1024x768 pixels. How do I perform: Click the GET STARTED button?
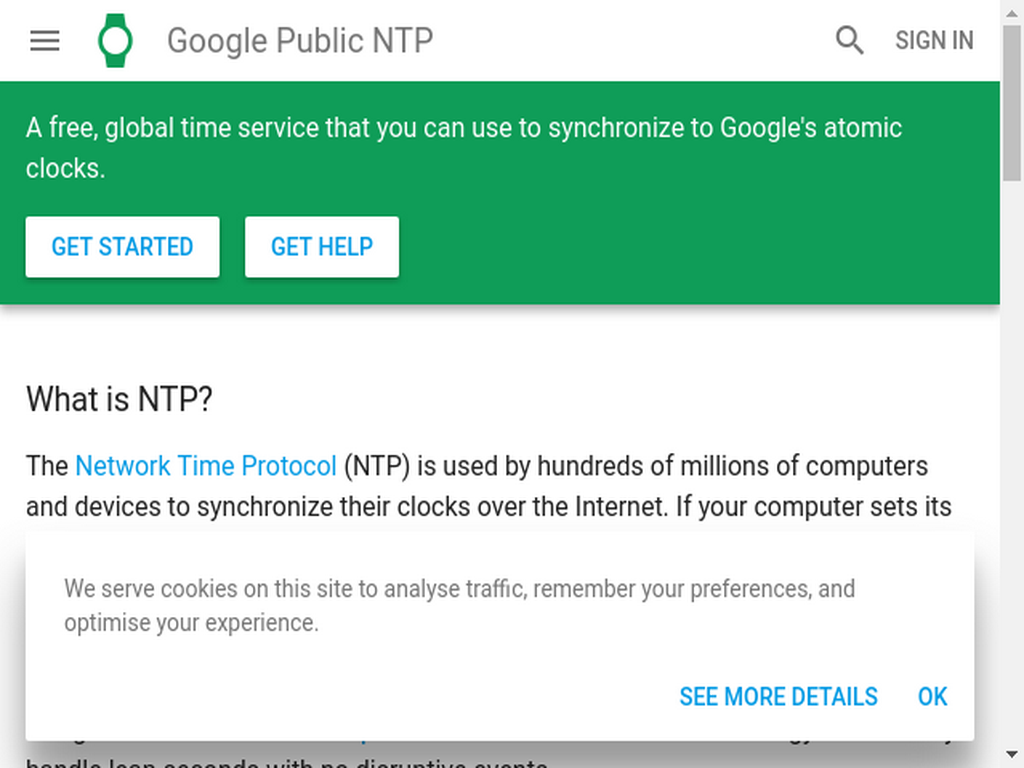(x=123, y=247)
